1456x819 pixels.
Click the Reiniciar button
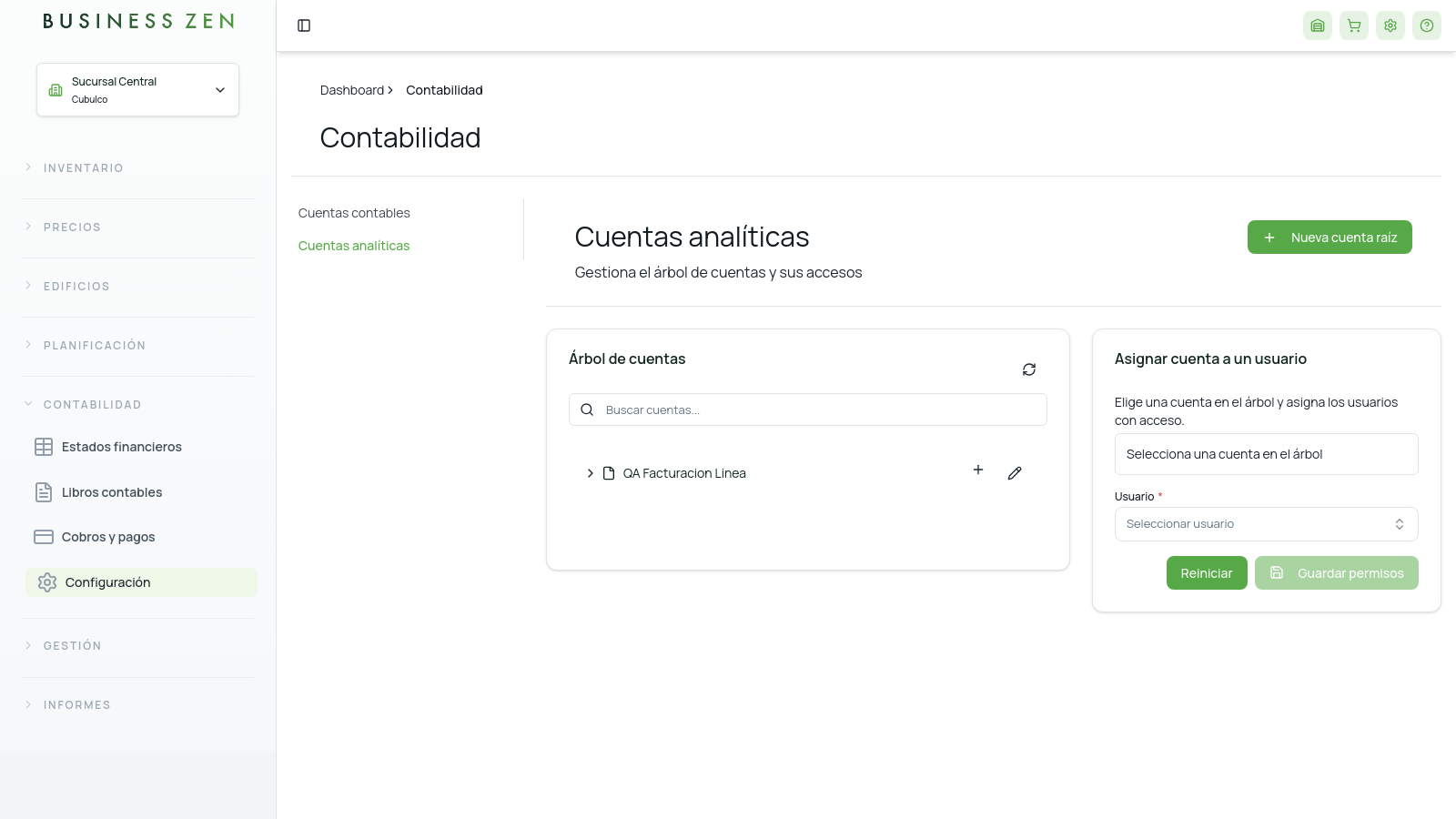click(x=1207, y=573)
